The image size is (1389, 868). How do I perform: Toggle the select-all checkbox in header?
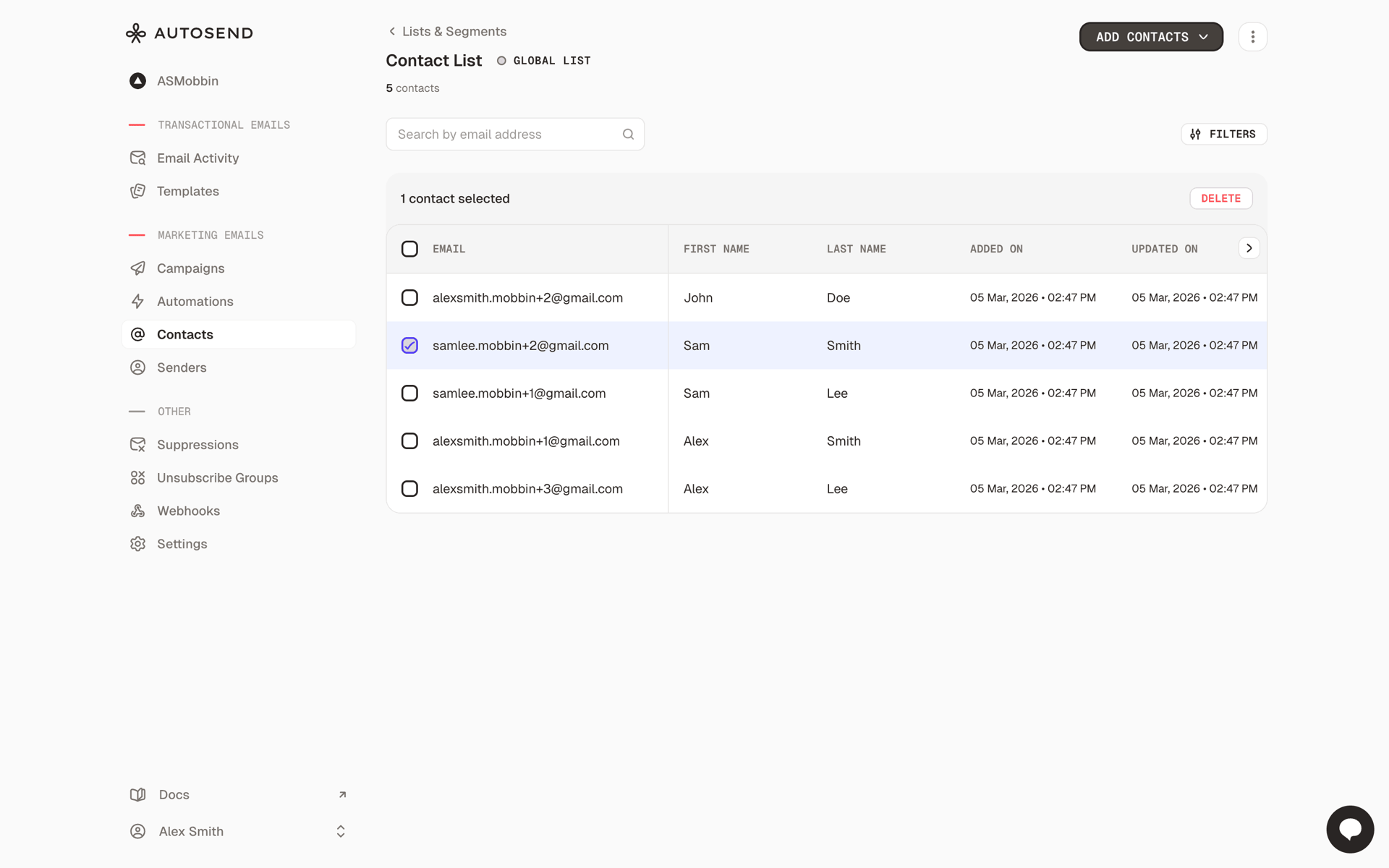pyautogui.click(x=409, y=249)
